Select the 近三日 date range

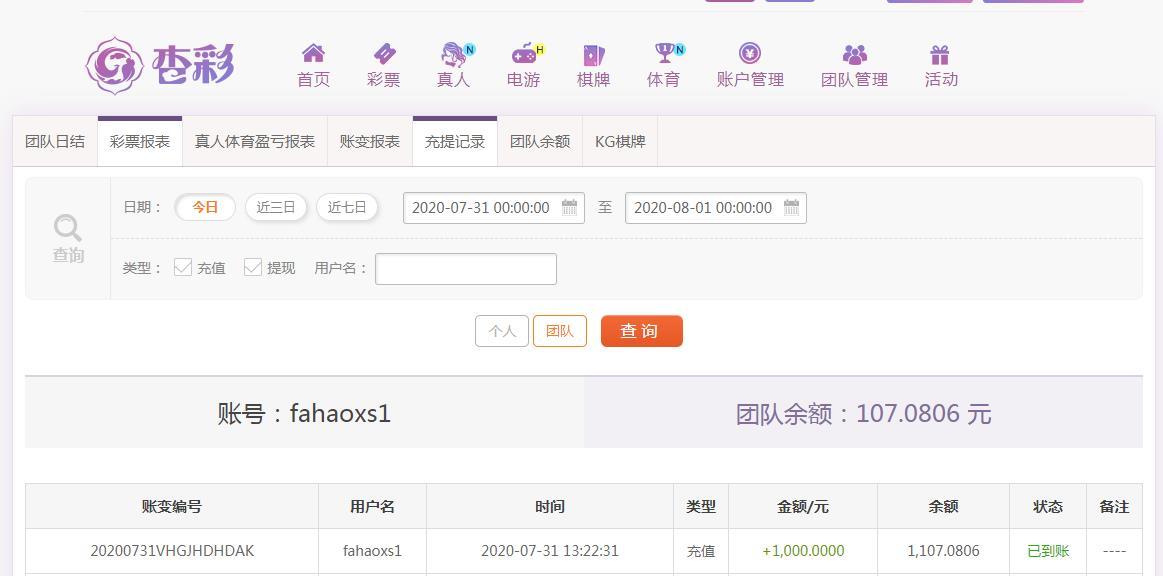(276, 208)
